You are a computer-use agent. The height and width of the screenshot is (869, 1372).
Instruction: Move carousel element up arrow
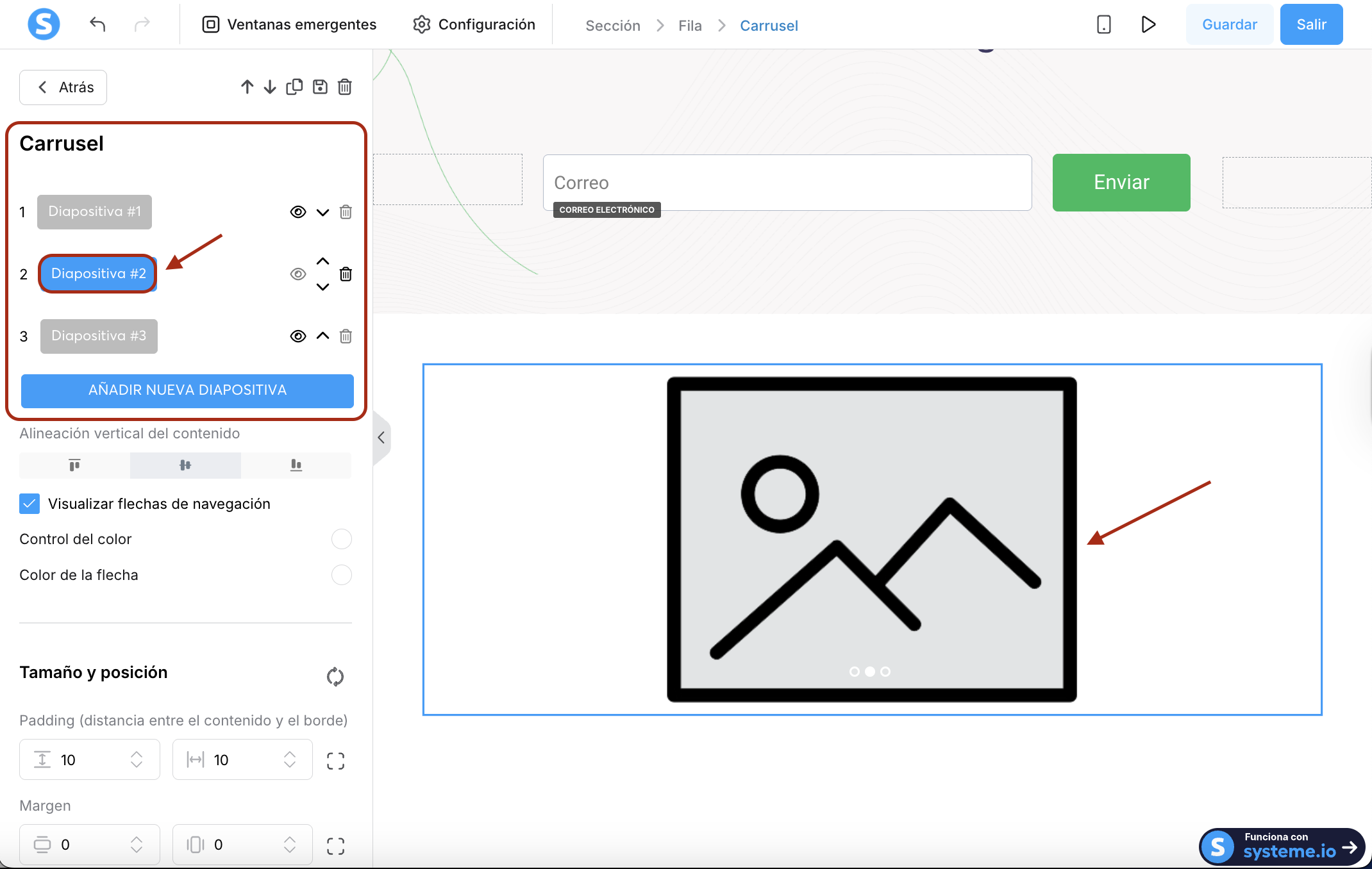click(x=247, y=87)
